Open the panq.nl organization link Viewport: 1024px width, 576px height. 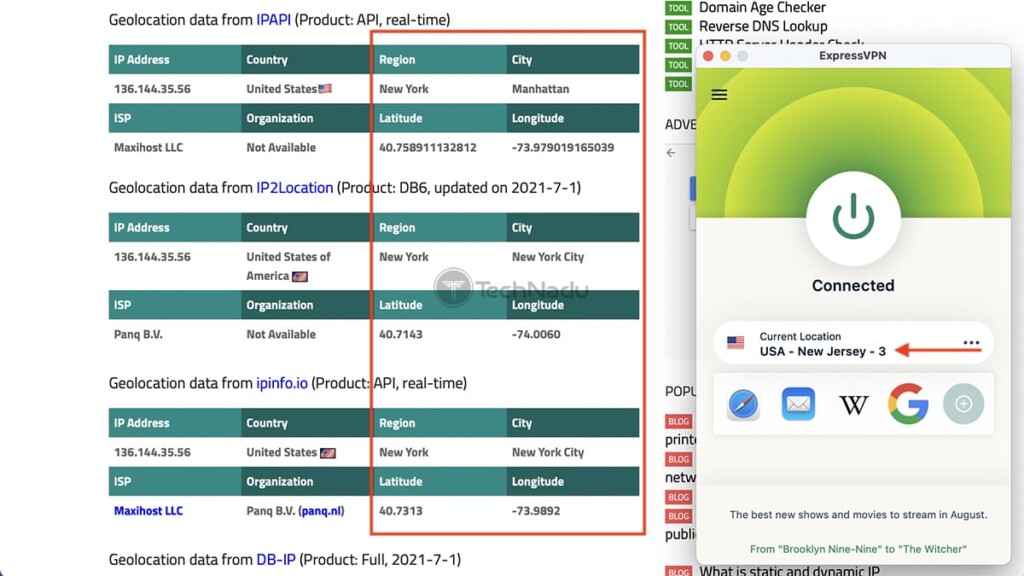click(321, 511)
